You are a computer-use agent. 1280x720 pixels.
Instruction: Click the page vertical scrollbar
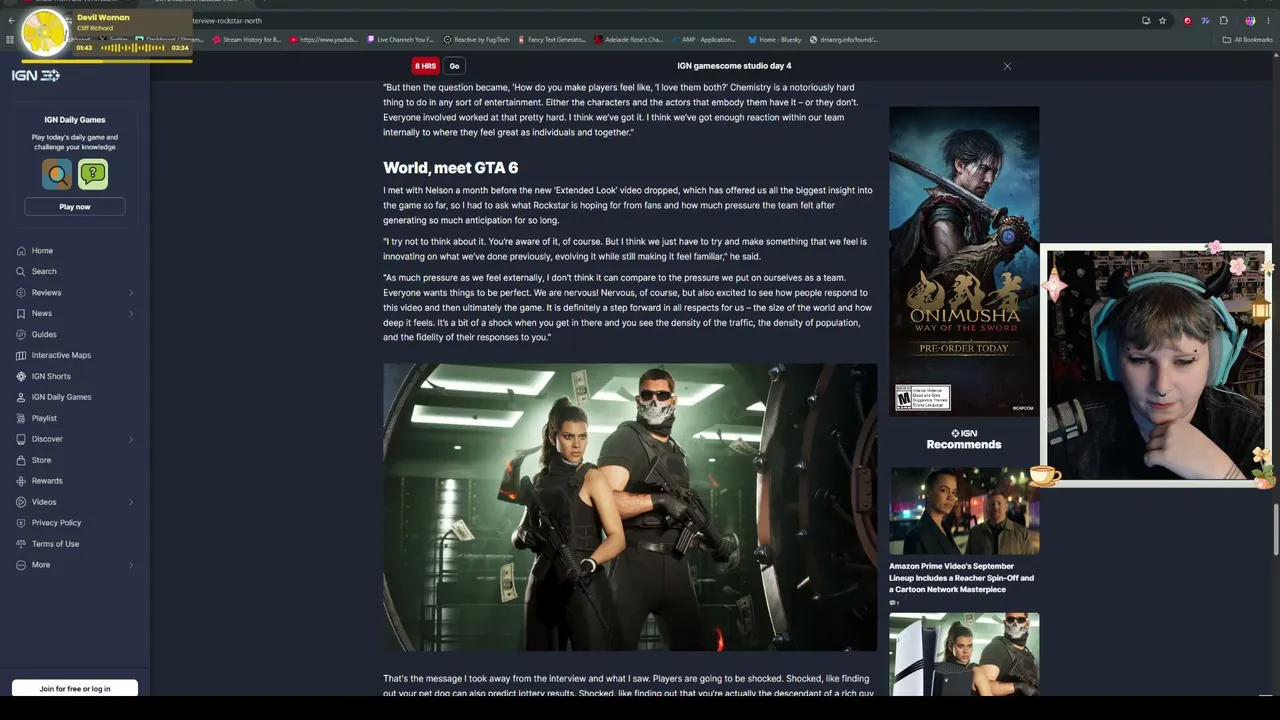1275,529
